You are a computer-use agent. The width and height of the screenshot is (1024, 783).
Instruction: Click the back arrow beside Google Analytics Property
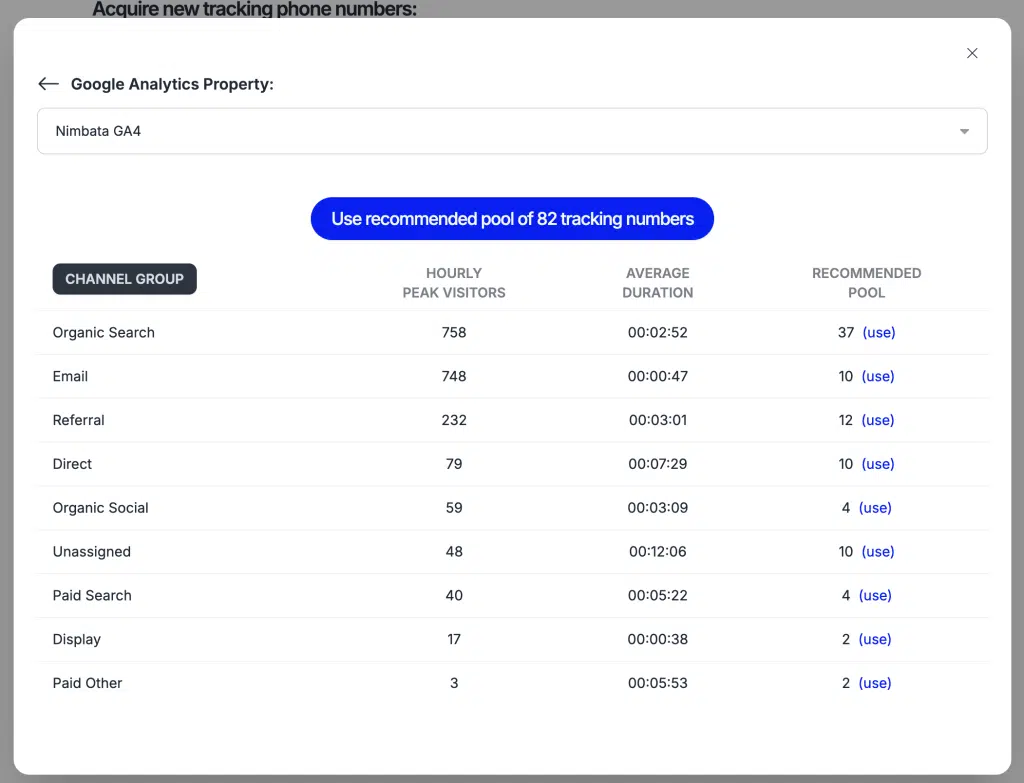(x=48, y=84)
